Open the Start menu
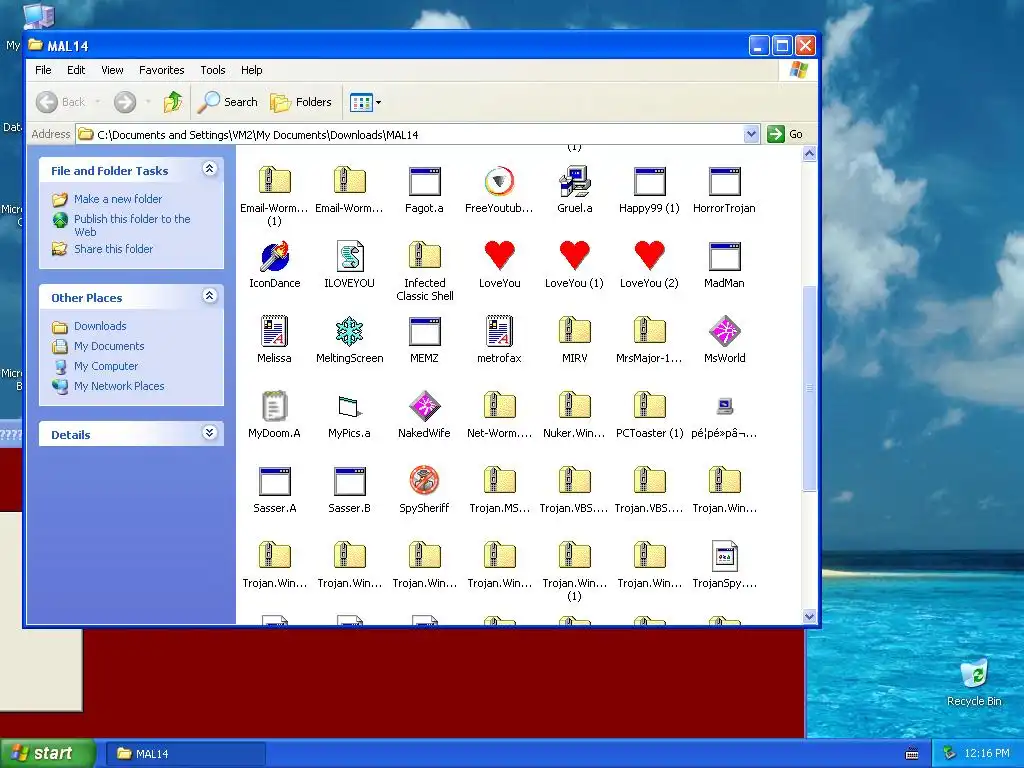Viewport: 1024px width, 768px height. (47, 753)
